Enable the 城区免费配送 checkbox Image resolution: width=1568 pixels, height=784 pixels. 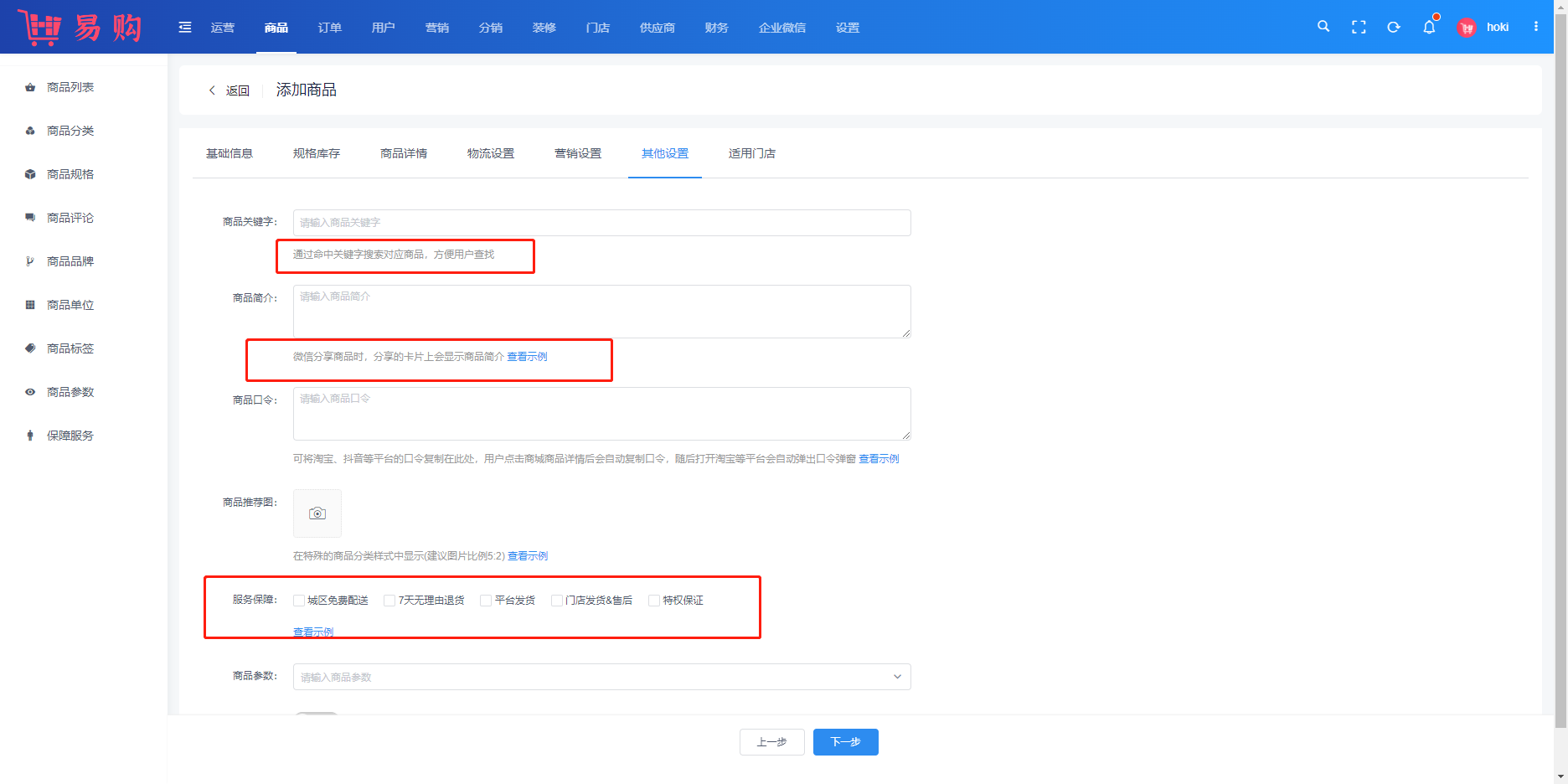(x=299, y=601)
